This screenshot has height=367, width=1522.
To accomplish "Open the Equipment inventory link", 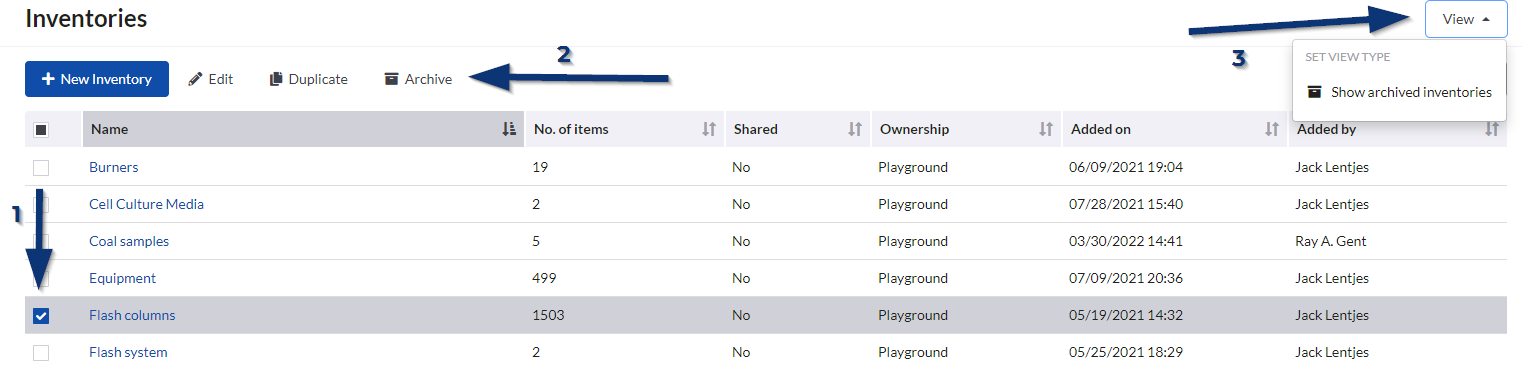I will pos(122,278).
